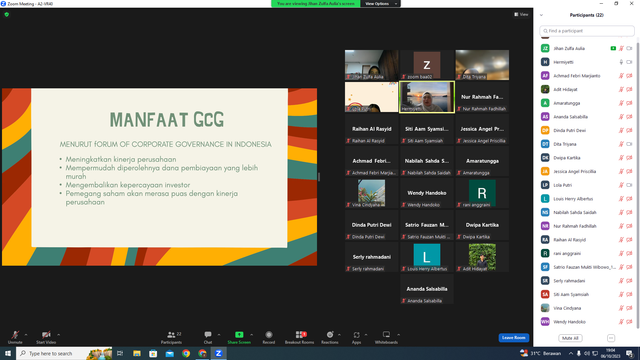Viewport: 640px width, 360px height.
Task: Open the Mail app from the taskbar
Action: pos(169,353)
